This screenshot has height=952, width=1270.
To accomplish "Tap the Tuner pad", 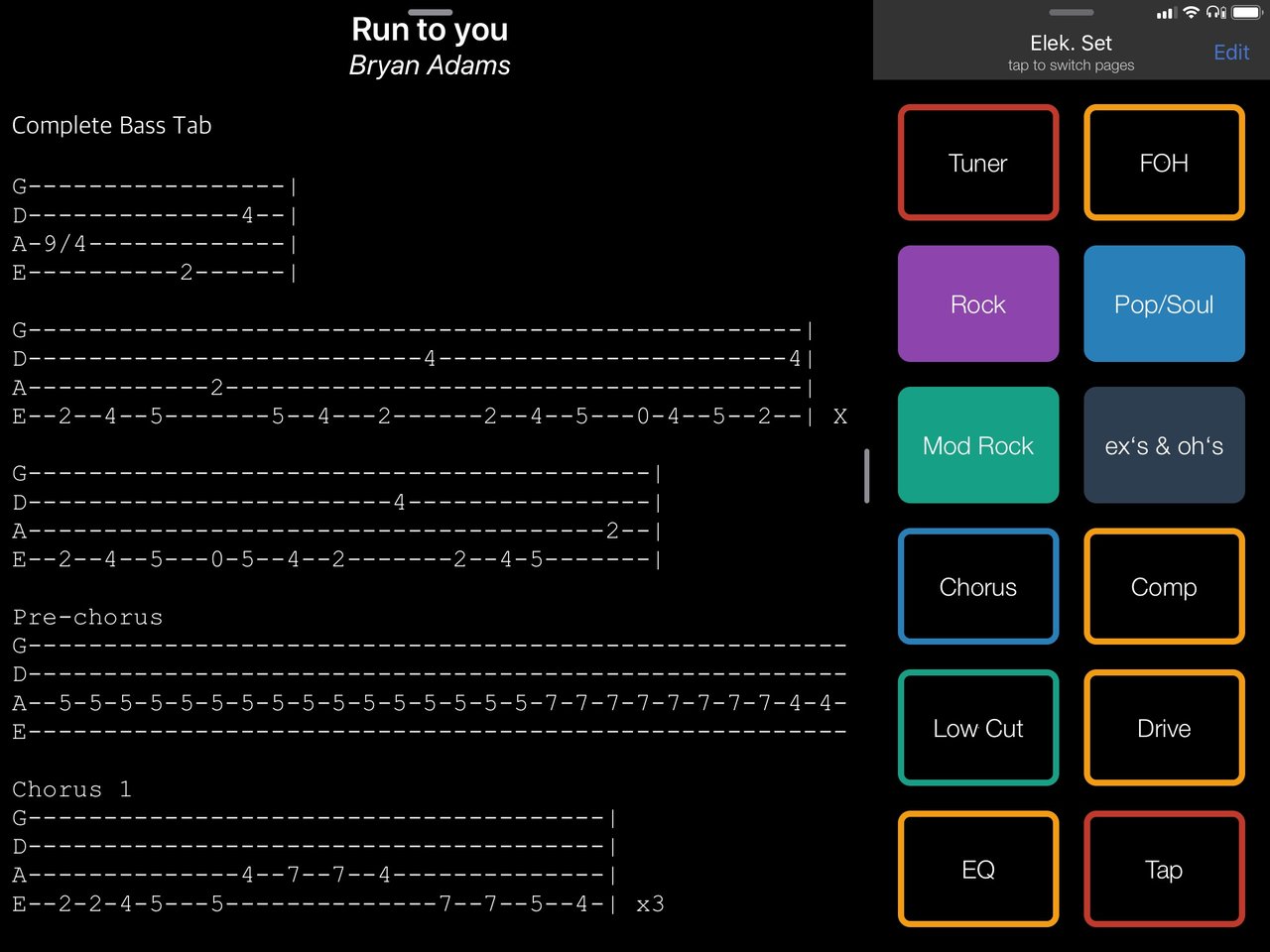I will pyautogui.click(x=977, y=163).
